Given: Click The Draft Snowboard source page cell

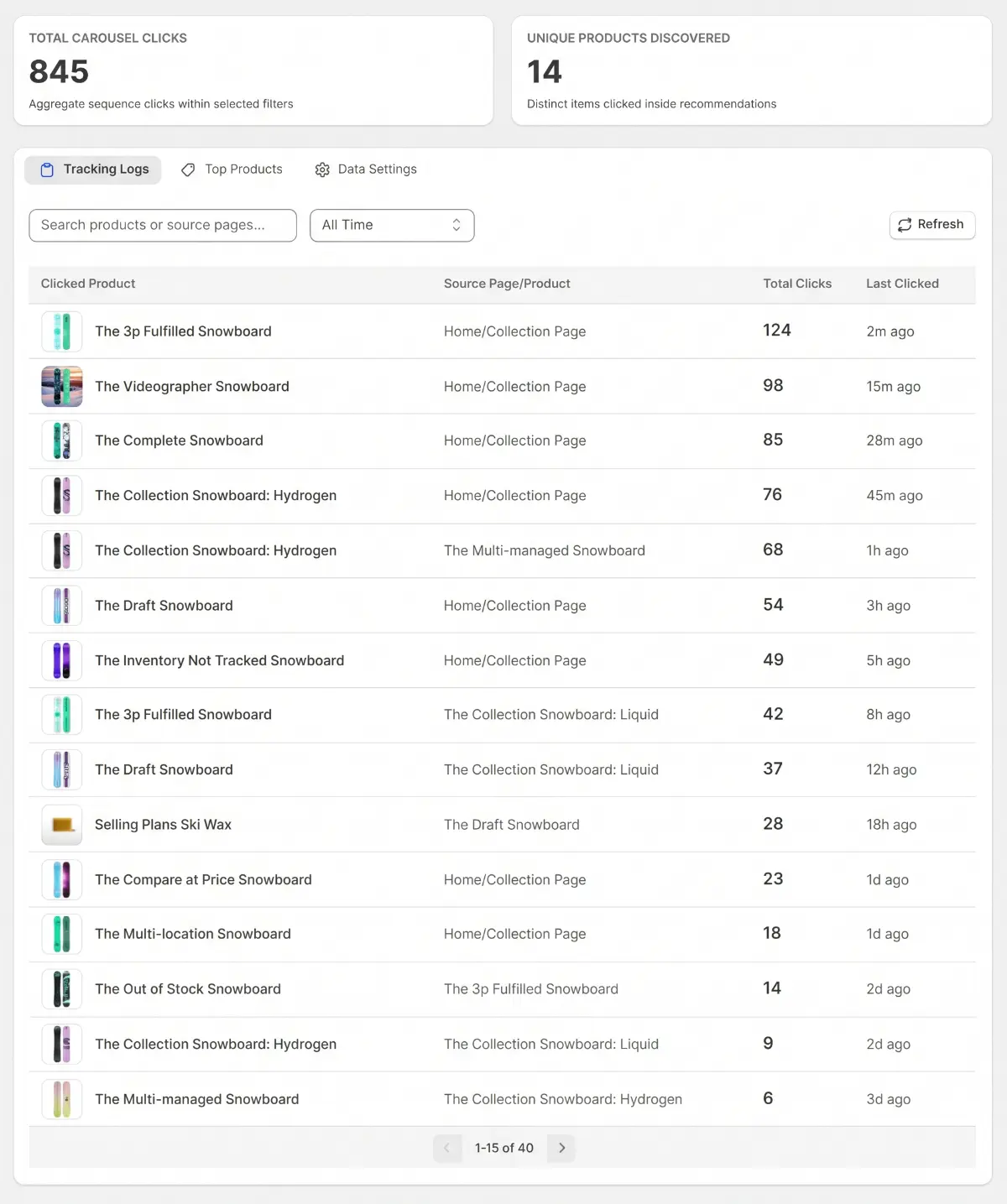Looking at the screenshot, I should [512, 825].
